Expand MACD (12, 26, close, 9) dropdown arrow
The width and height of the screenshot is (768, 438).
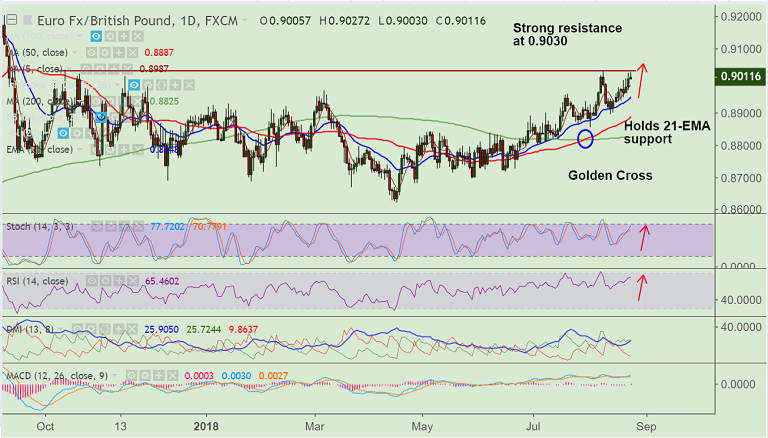coord(114,376)
